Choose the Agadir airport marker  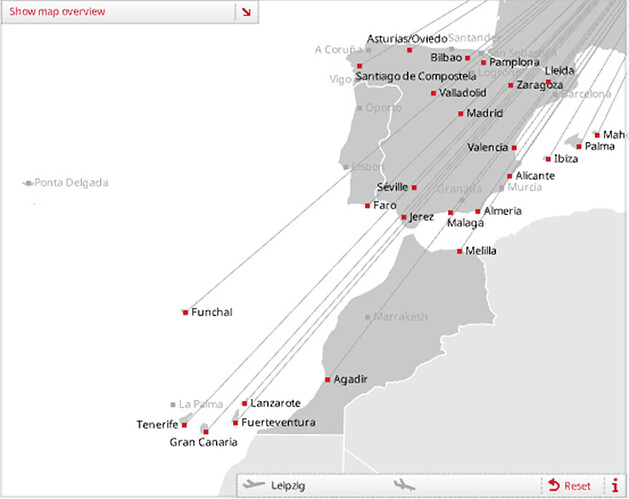(x=327, y=379)
